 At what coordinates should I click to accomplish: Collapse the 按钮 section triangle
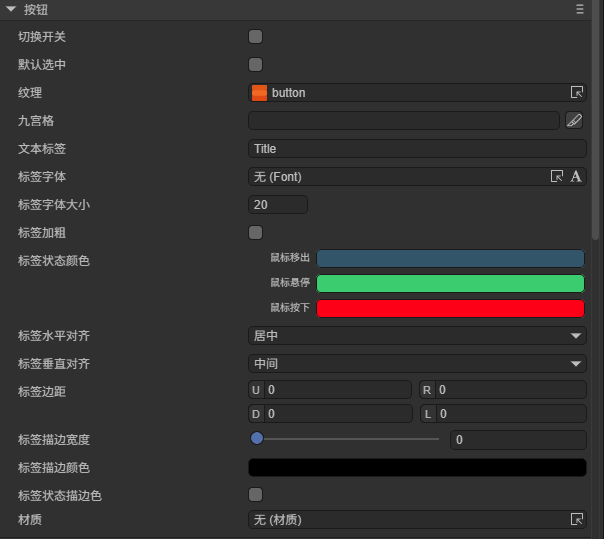pyautogui.click(x=10, y=9)
